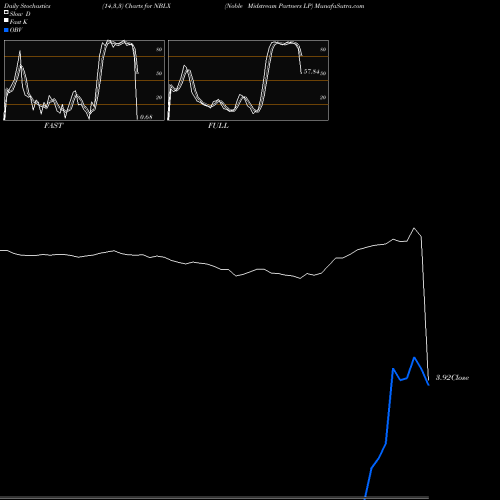Image resolution: width=500 pixels, height=500 pixels.
Task: Click 'Noble Midstream Partners LP' text
Action: click(269, 6)
